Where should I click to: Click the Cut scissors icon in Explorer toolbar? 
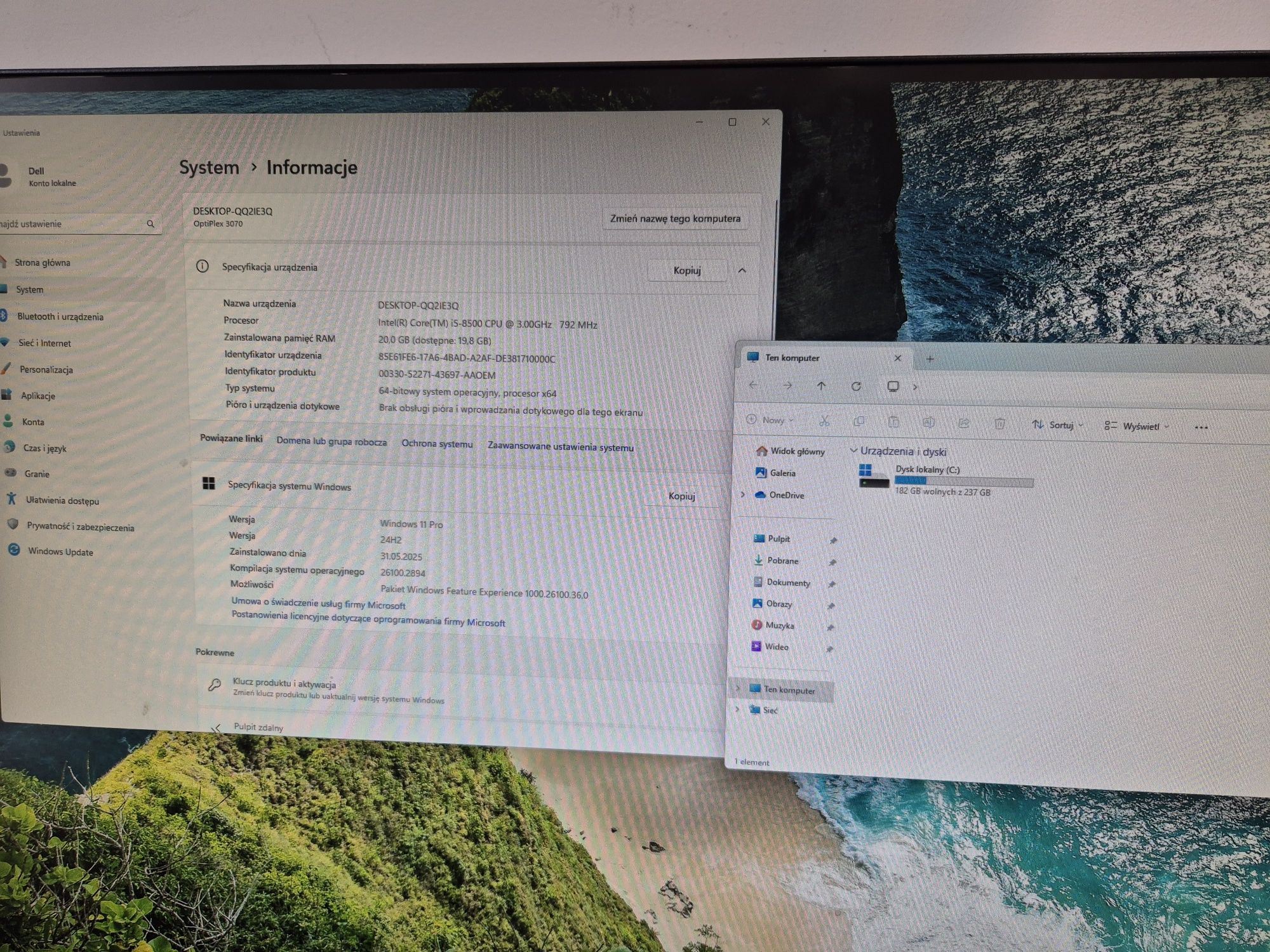click(x=824, y=420)
